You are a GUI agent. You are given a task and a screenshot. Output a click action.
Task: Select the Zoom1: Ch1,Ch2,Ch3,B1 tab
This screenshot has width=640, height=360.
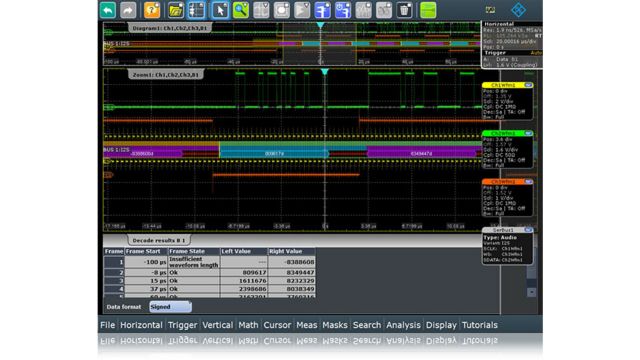[166, 75]
